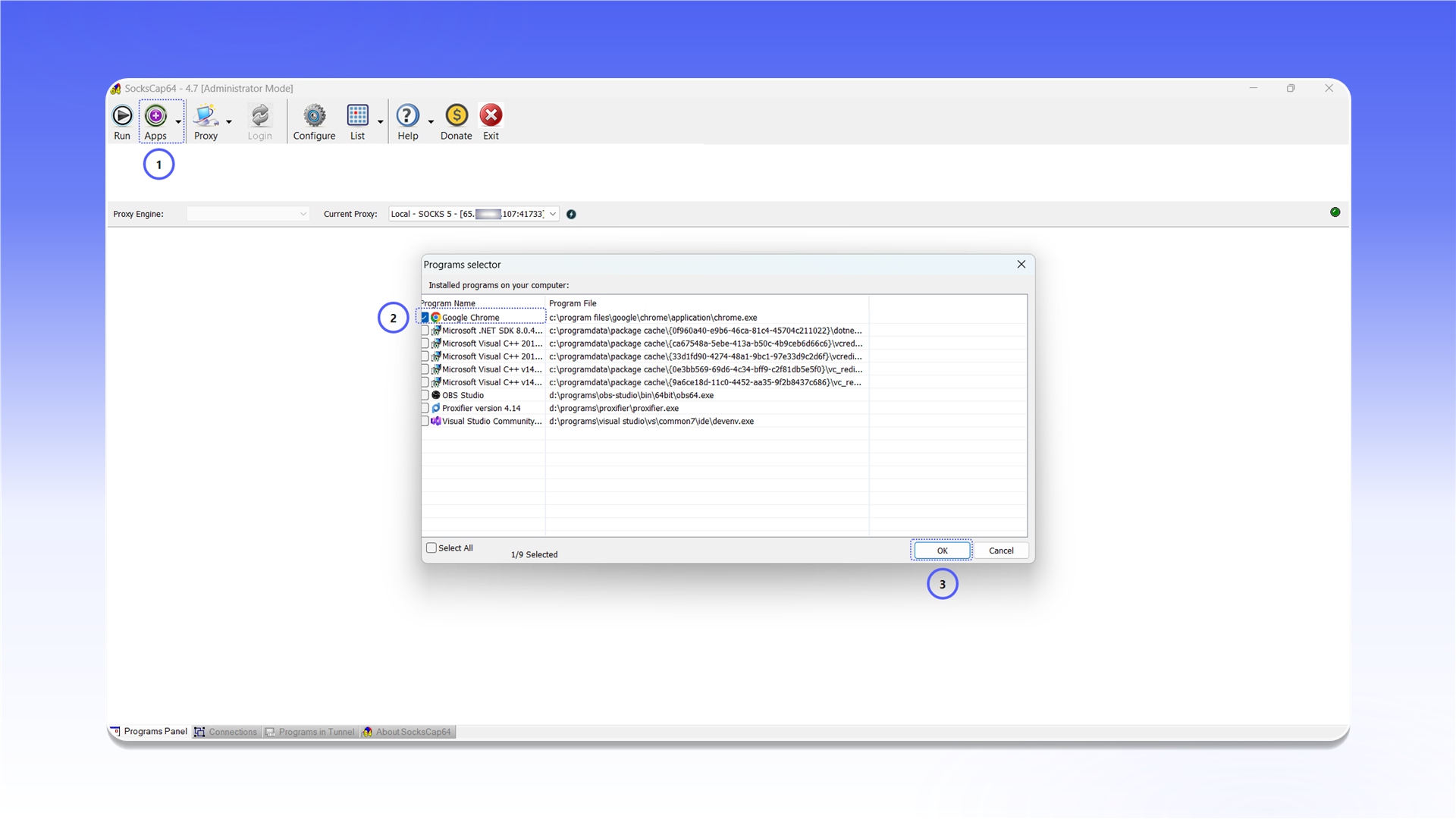Click the 1/9 Selected status text
Viewport: 1456px width, 819px height.
pos(534,554)
